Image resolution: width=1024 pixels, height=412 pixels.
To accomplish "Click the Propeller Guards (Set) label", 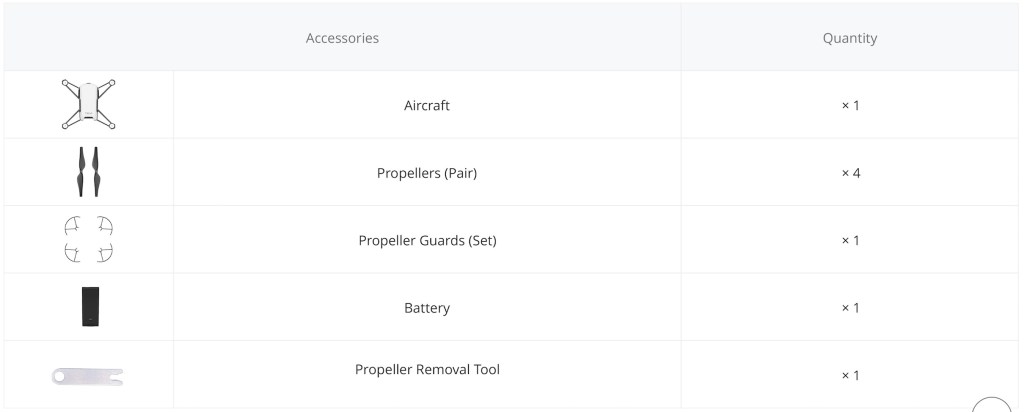I will (x=427, y=240).
